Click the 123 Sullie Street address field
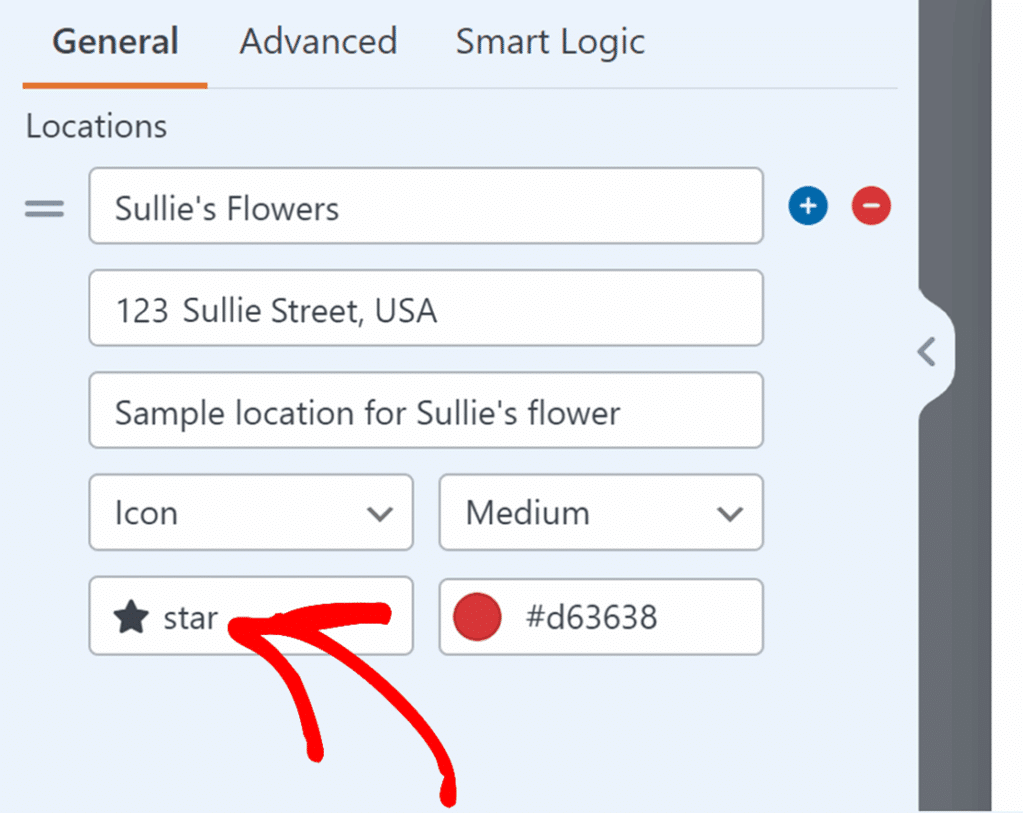This screenshot has width=1024, height=813. [426, 308]
